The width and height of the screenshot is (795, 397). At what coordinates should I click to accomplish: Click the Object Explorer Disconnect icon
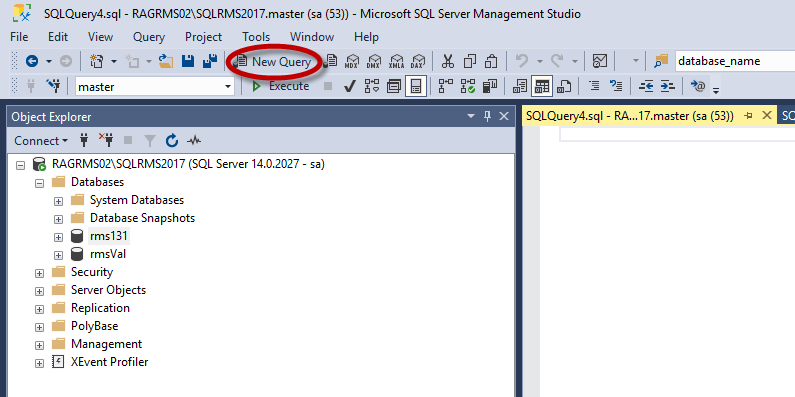coord(106,140)
